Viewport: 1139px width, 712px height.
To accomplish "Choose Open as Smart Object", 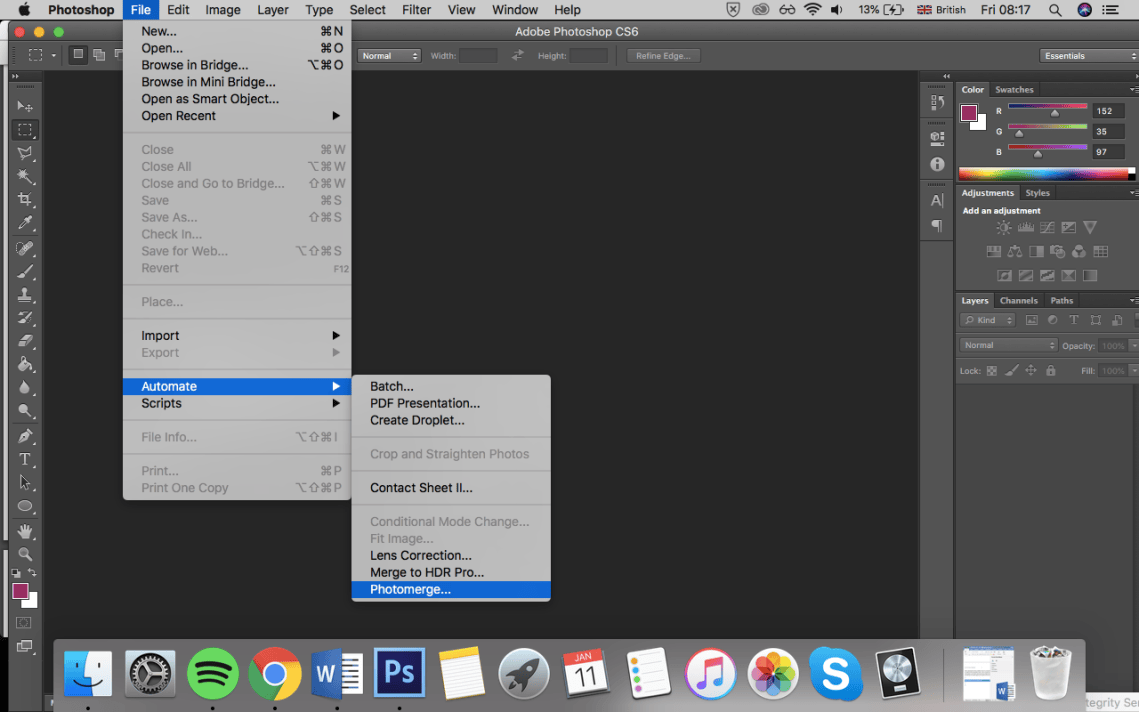I will pos(237,99).
